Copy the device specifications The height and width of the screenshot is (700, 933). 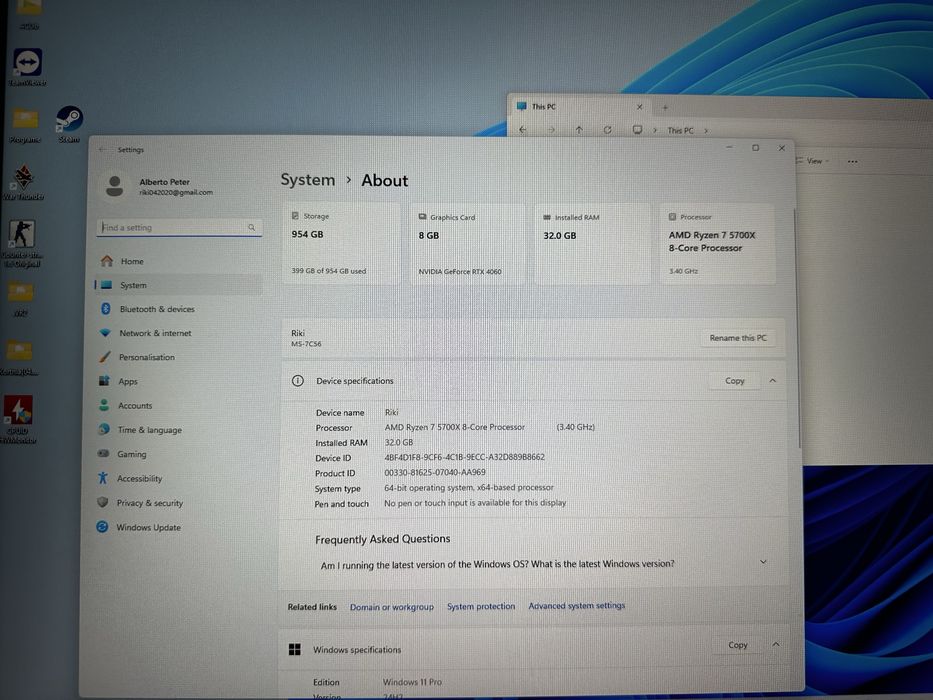tap(734, 380)
